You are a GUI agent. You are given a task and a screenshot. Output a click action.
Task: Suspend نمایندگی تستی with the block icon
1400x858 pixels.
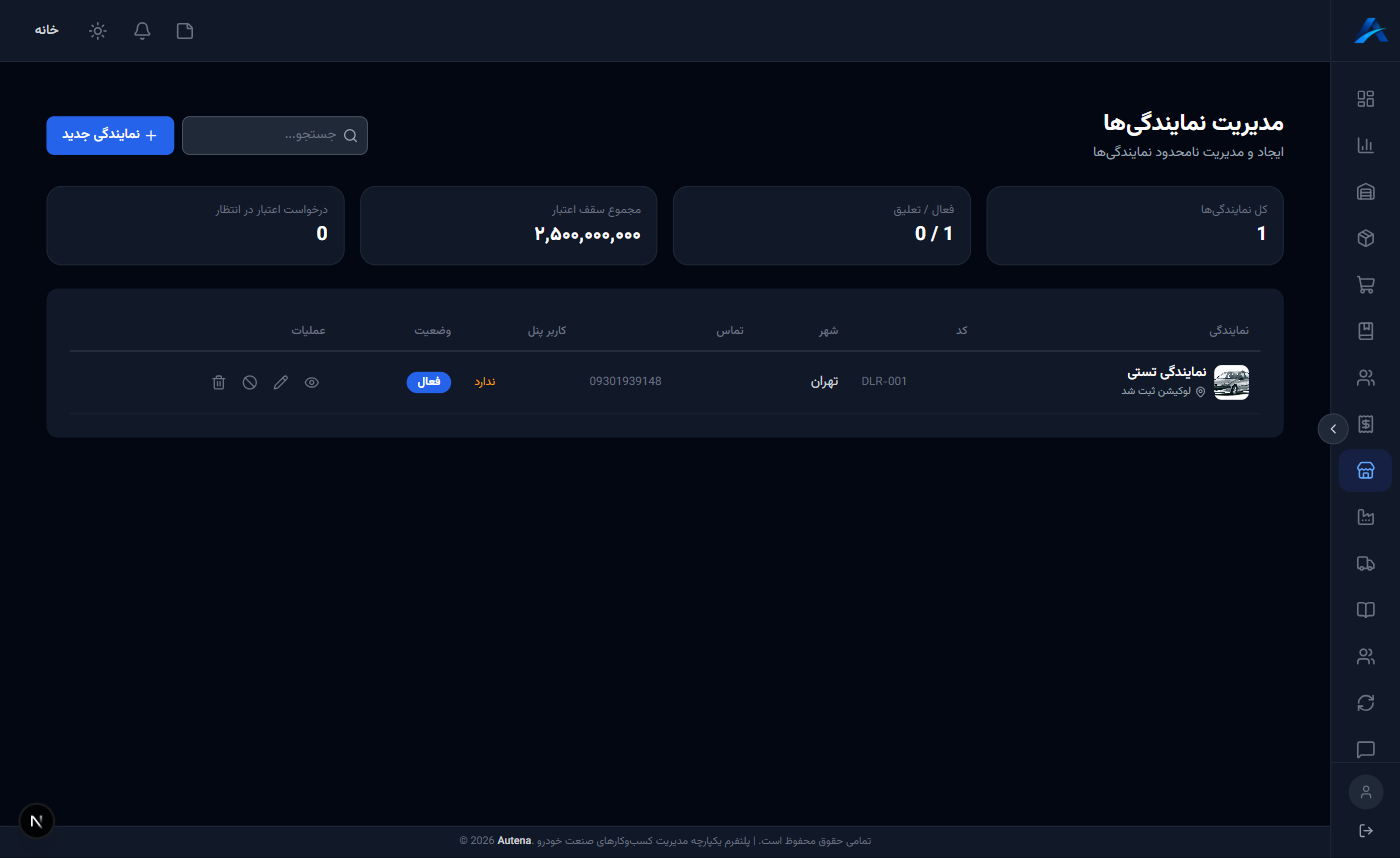(x=250, y=382)
